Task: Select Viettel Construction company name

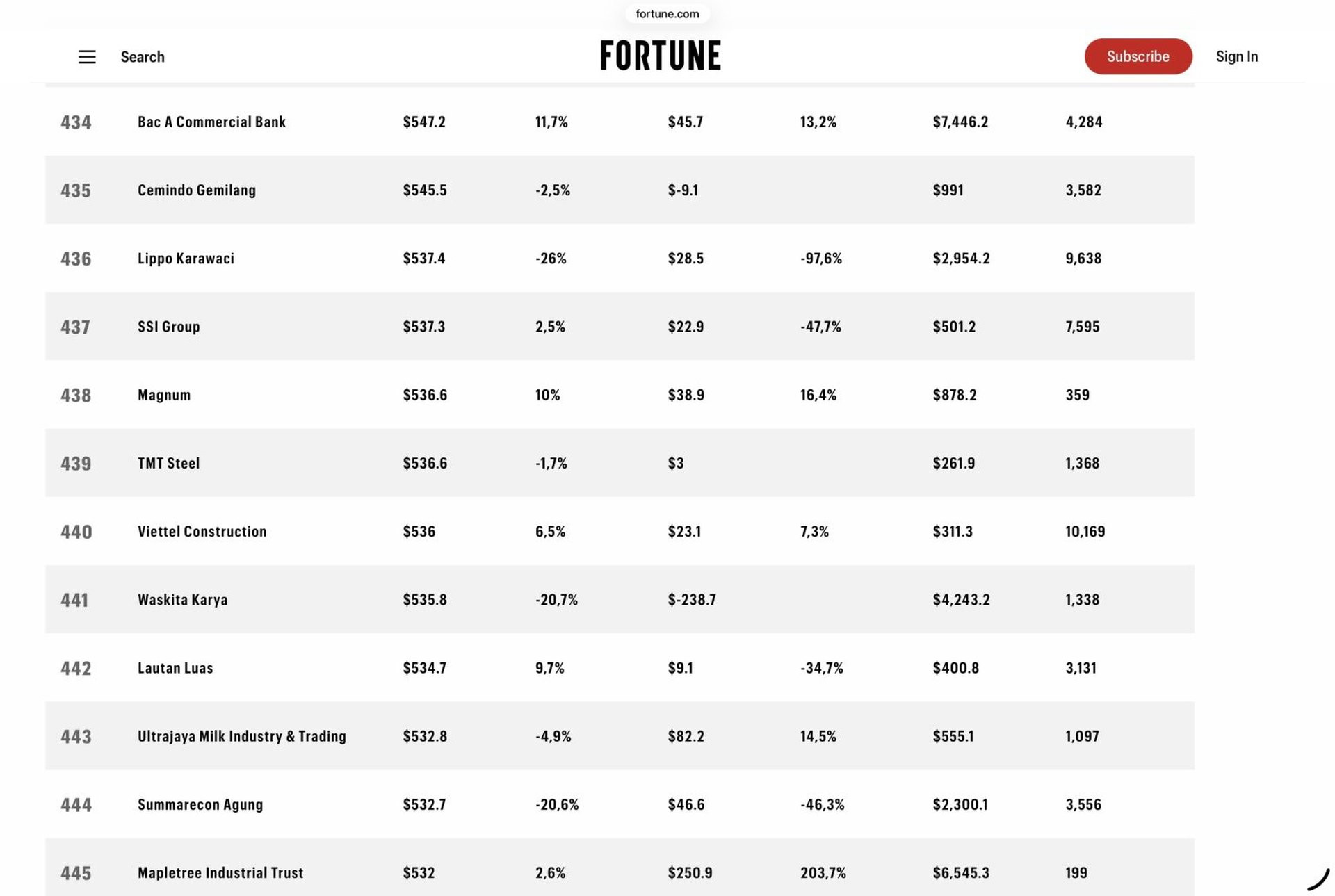Action: pyautogui.click(x=202, y=531)
